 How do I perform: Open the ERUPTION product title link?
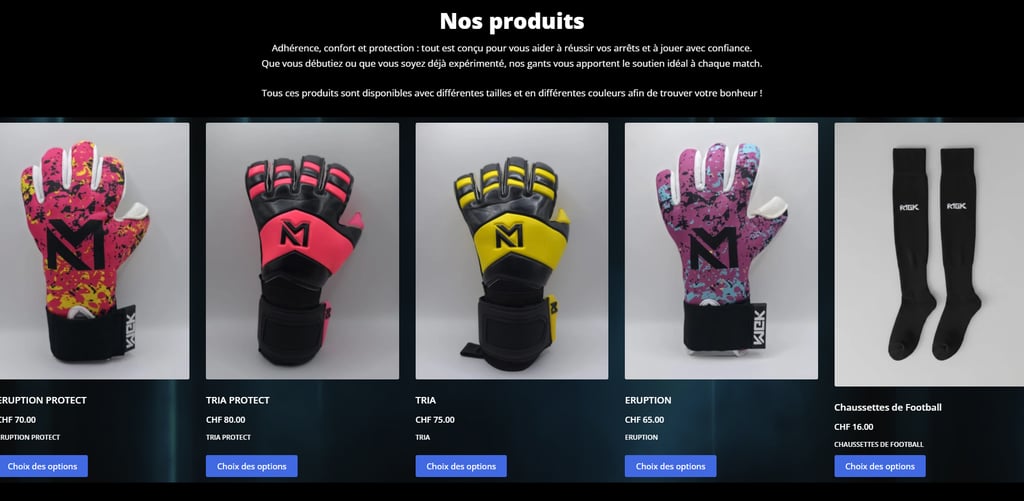tap(648, 400)
